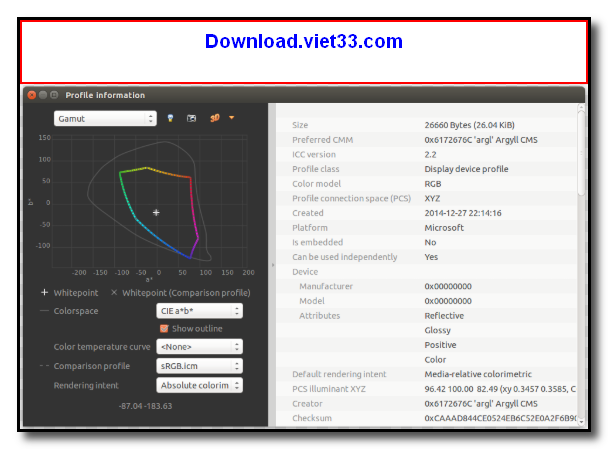This screenshot has width=608, height=449.
Task: Select the Created date 2014-12-27 22:14:16
Action: click(463, 213)
